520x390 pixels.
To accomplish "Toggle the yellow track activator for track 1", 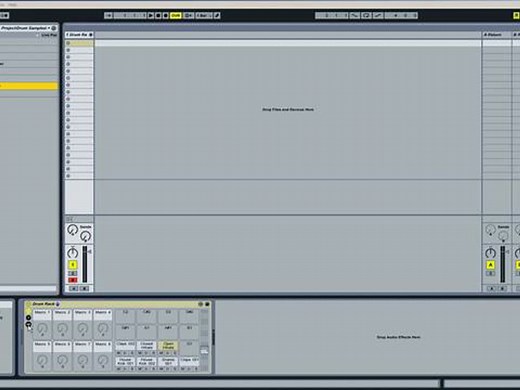I will [73, 265].
